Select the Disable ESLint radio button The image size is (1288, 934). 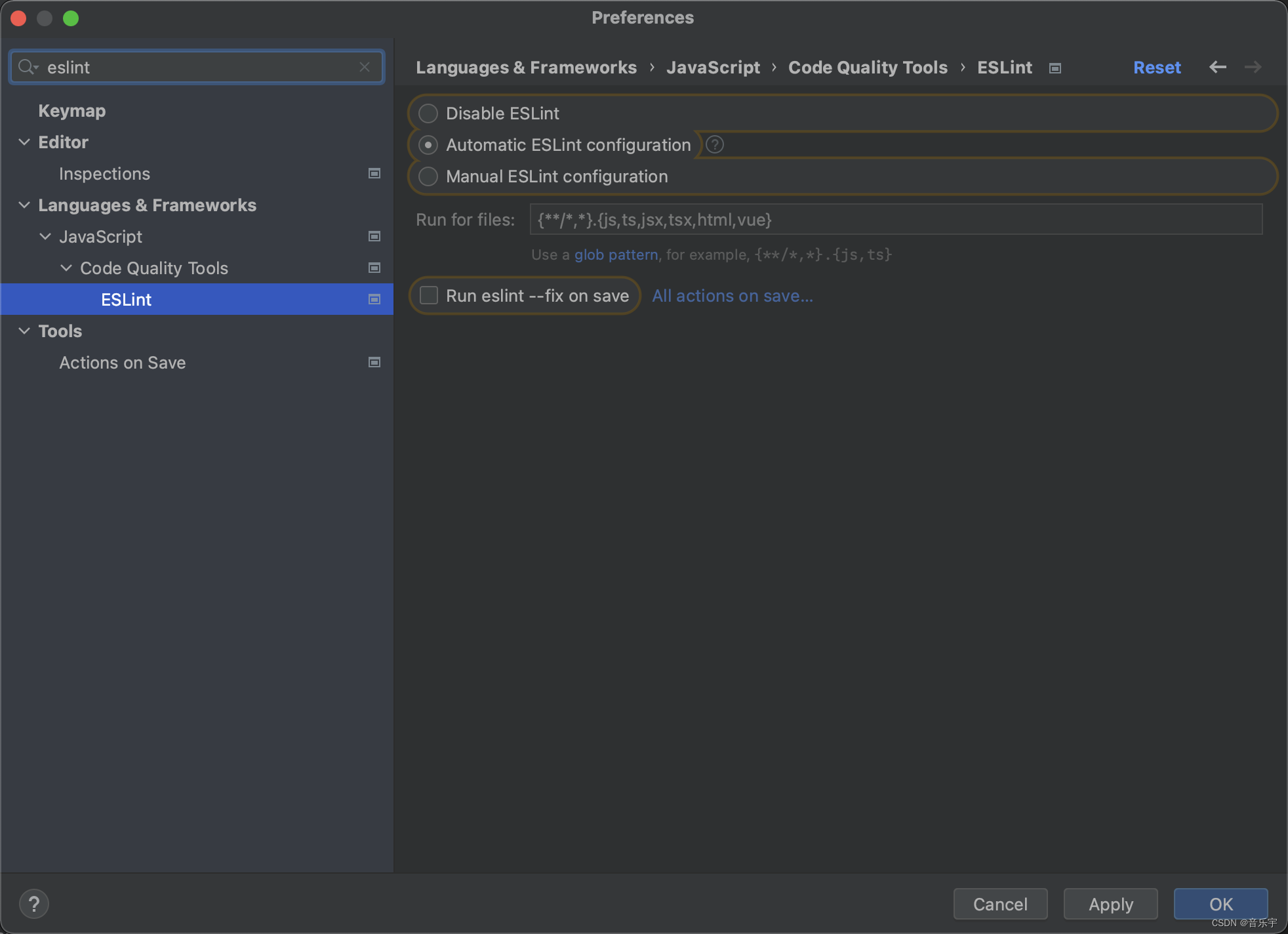click(427, 113)
